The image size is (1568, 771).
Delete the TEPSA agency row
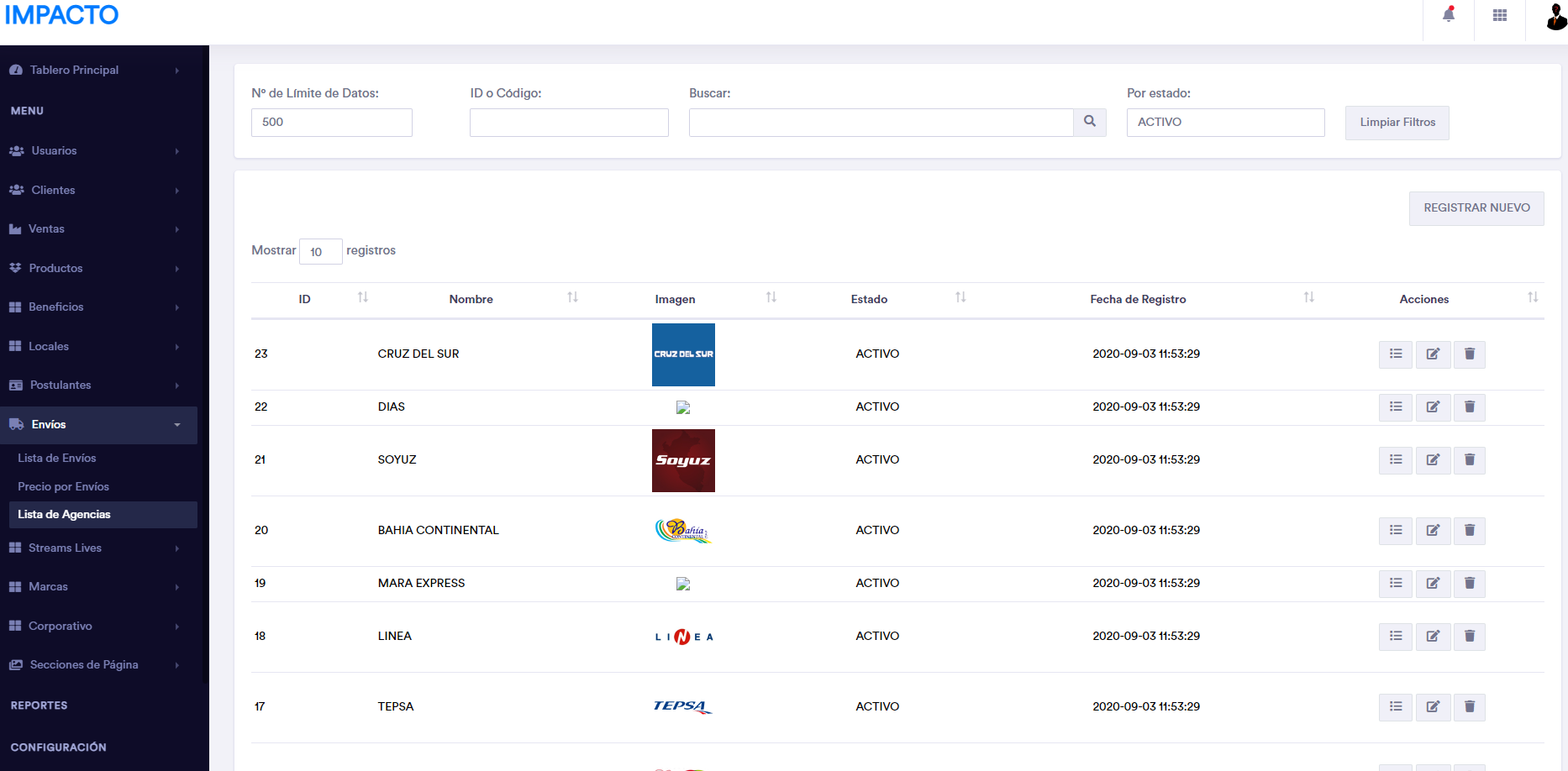(1470, 707)
